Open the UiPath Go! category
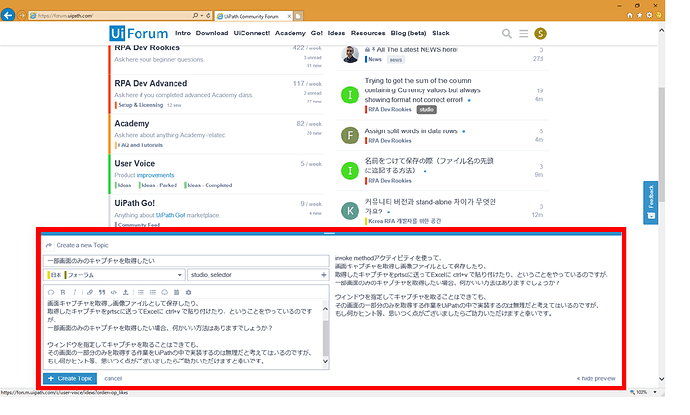The width and height of the screenshot is (690, 415). pos(134,203)
